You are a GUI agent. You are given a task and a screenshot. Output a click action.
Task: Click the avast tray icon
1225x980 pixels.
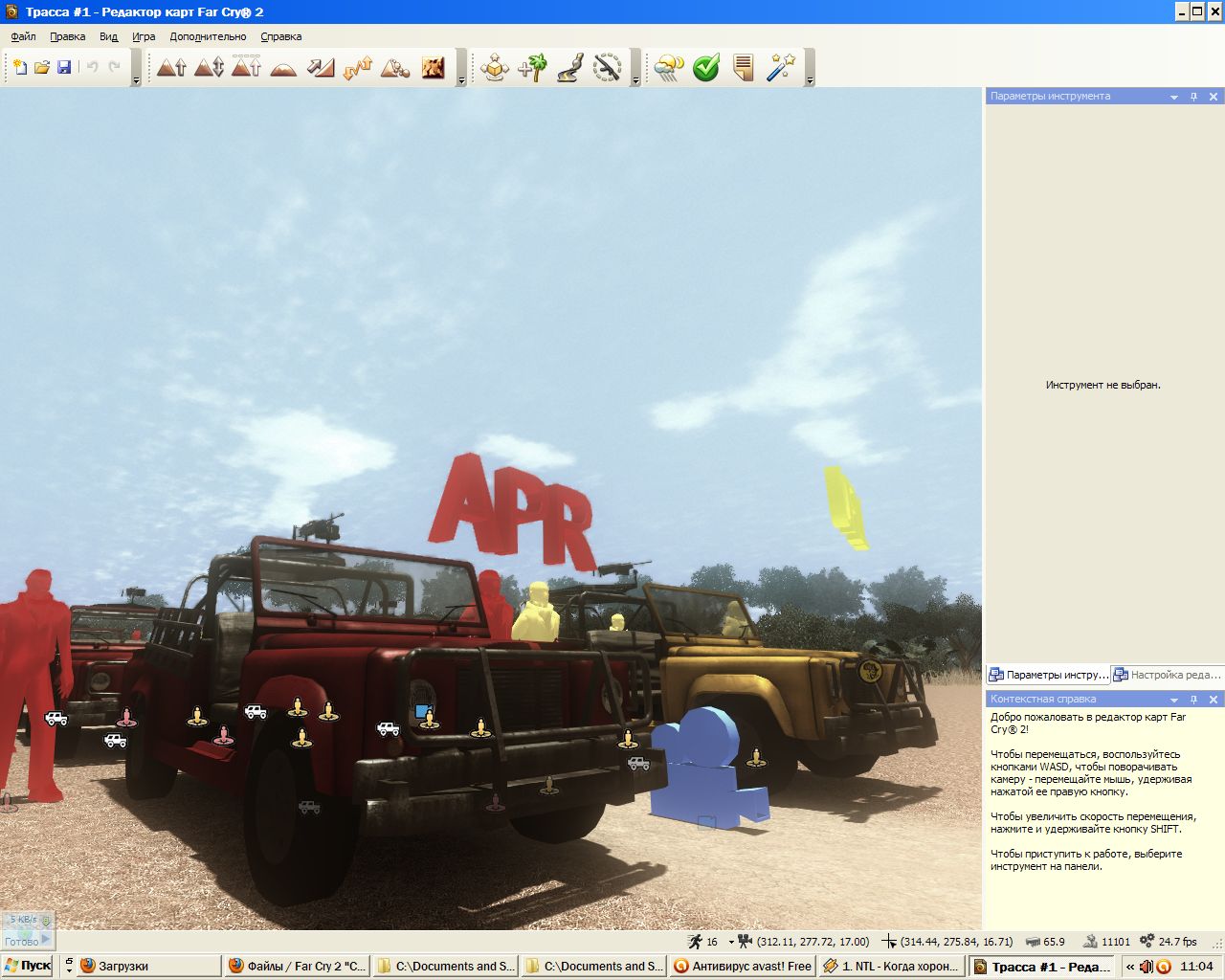click(x=1164, y=967)
